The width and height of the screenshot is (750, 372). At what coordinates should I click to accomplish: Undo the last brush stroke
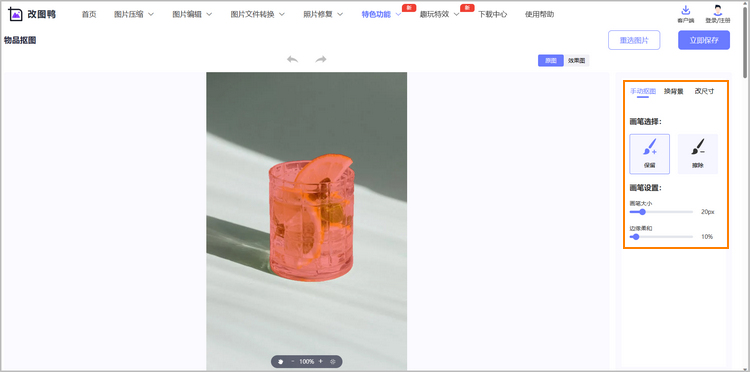point(292,59)
